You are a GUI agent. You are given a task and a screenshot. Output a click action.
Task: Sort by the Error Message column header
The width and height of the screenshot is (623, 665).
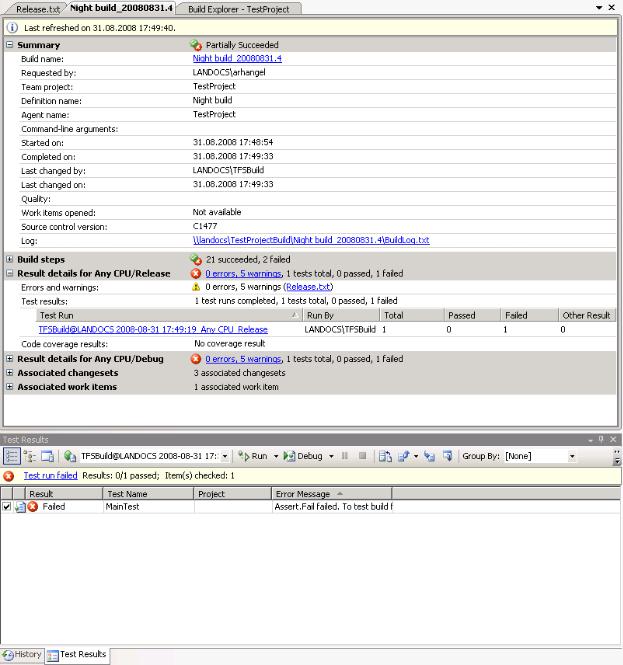(330, 493)
